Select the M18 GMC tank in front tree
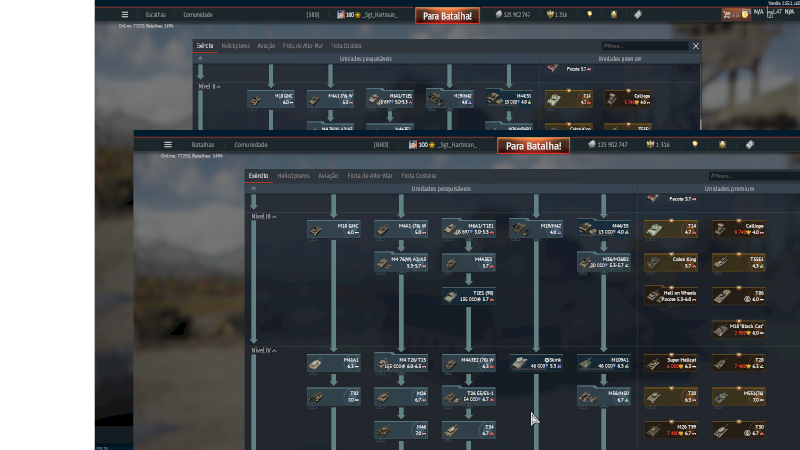The width and height of the screenshot is (800, 450). [x=334, y=229]
